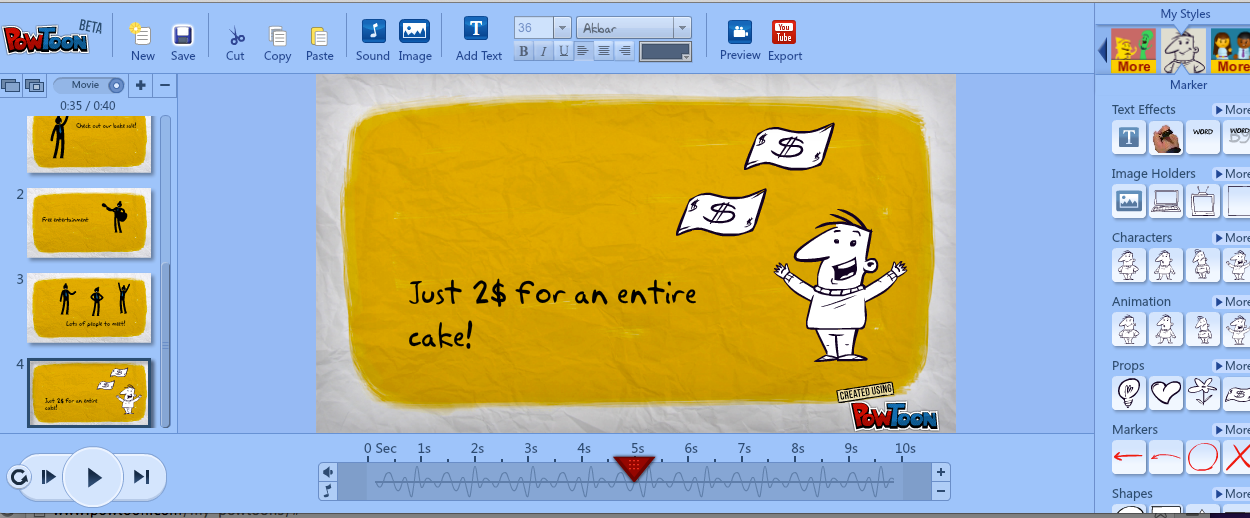This screenshot has height=518, width=1250.
Task: Cut the selection using scissors icon
Action: (236, 41)
